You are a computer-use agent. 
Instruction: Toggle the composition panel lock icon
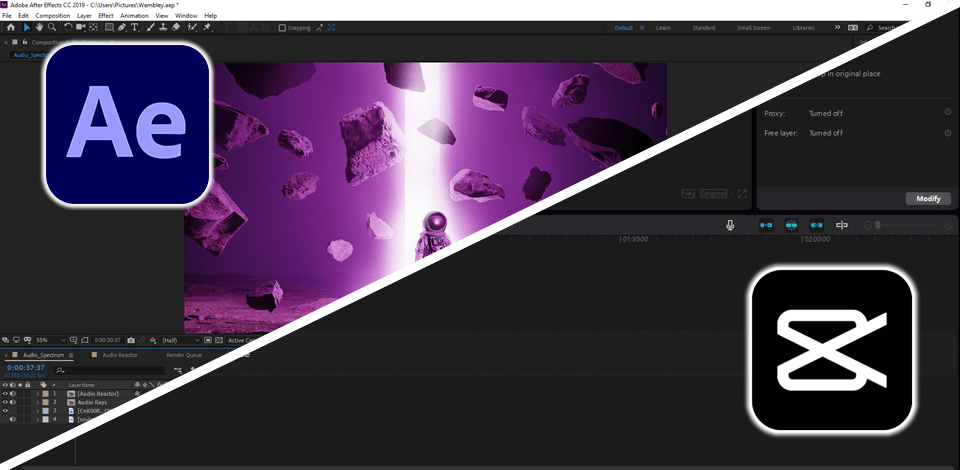pos(24,42)
